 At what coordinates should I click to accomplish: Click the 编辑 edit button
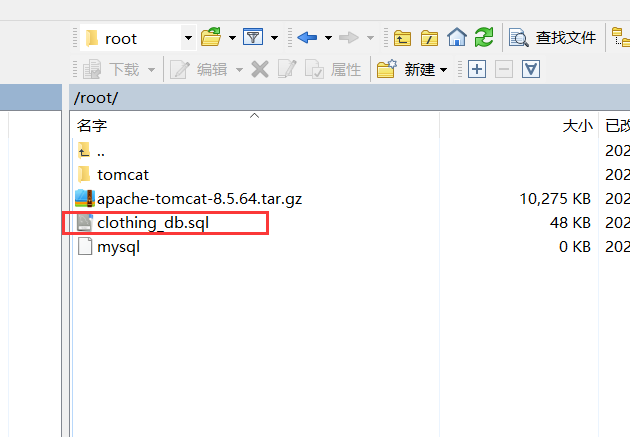tap(198, 69)
